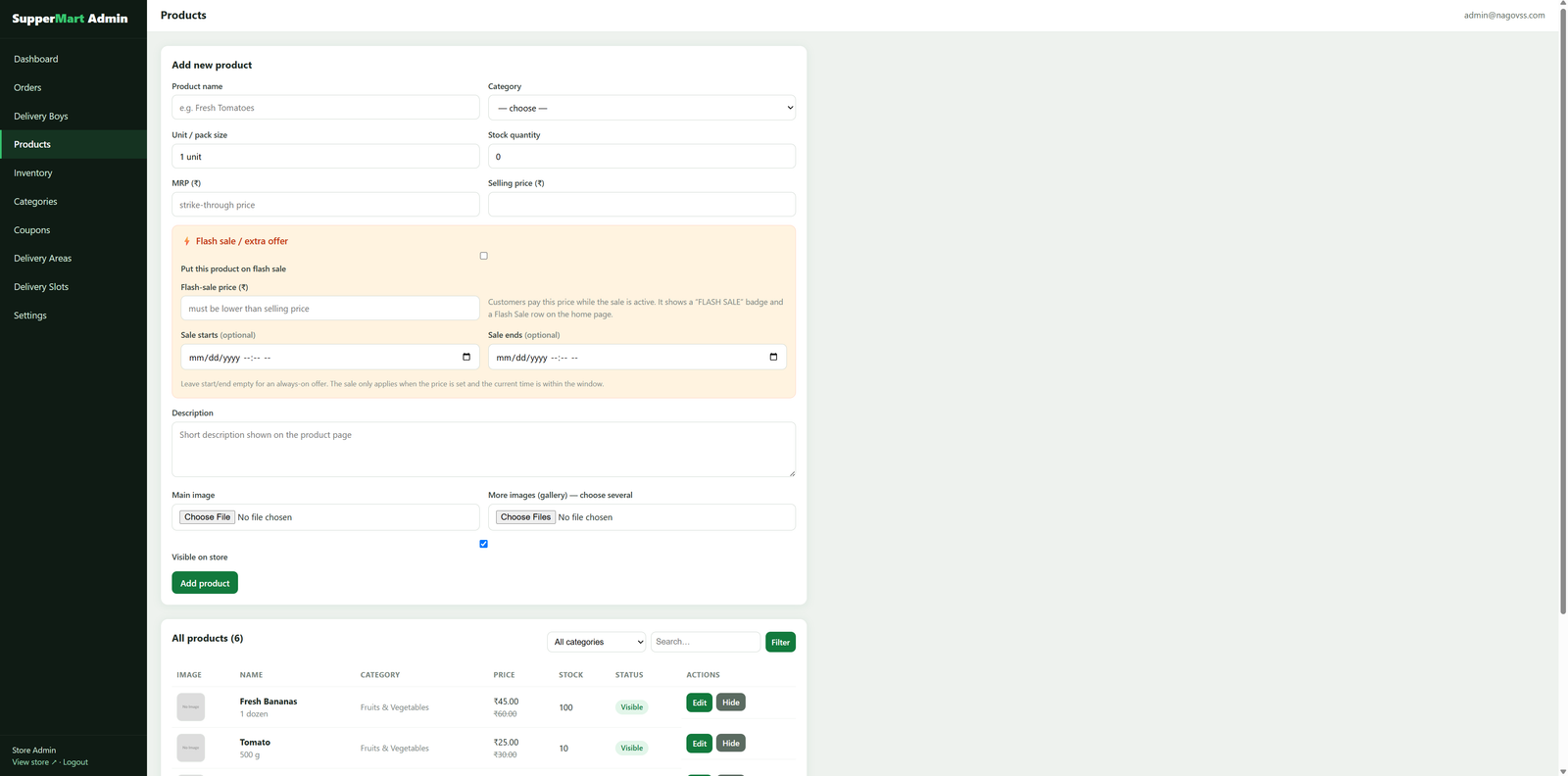This screenshot has height=776, width=1568.
Task: Edit the Tomato product
Action: (x=699, y=744)
